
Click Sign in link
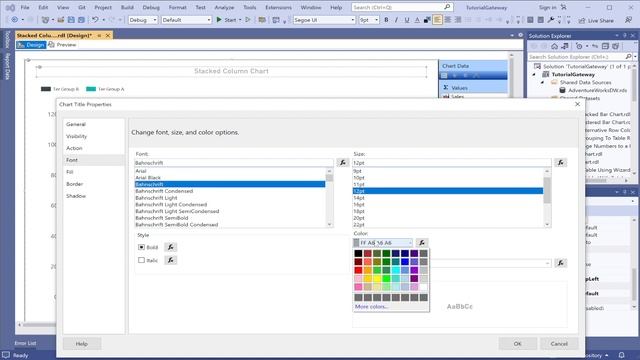point(547,7)
